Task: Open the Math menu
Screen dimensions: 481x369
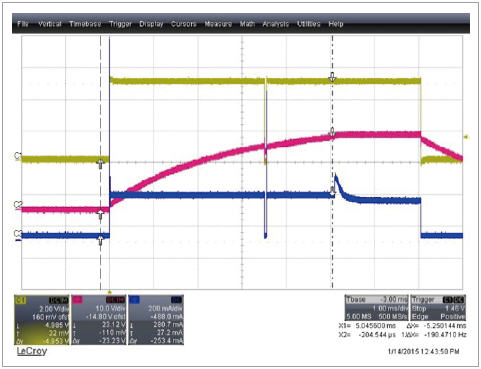Action: point(247,24)
